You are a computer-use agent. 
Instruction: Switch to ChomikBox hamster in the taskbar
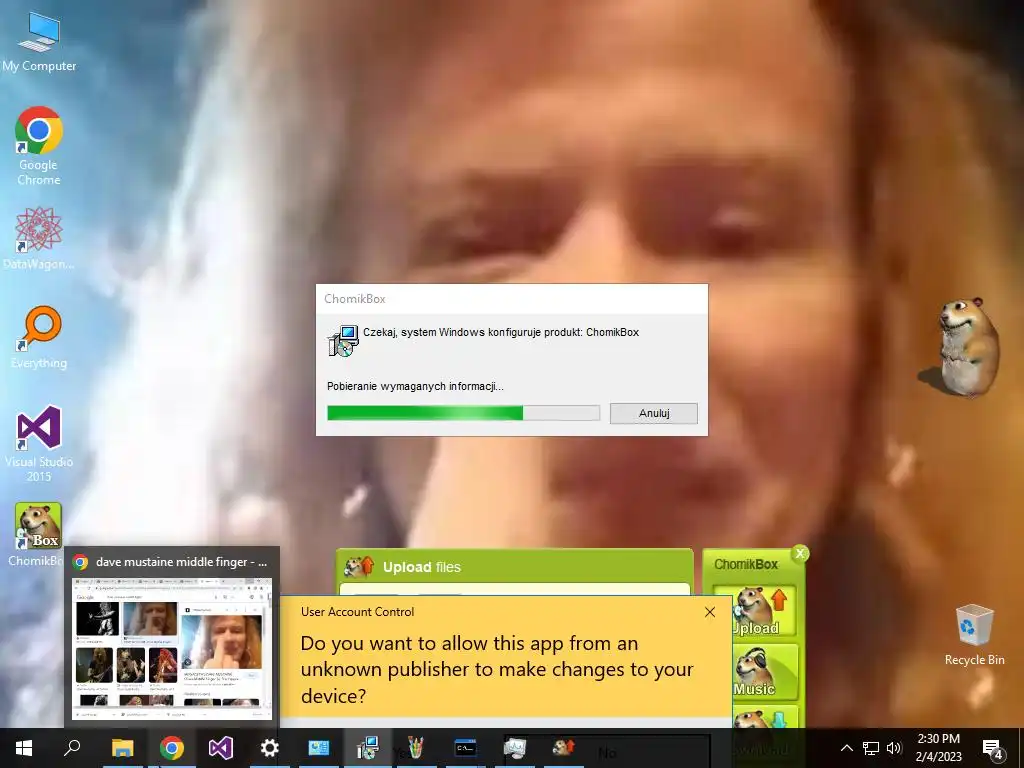pyautogui.click(x=563, y=748)
